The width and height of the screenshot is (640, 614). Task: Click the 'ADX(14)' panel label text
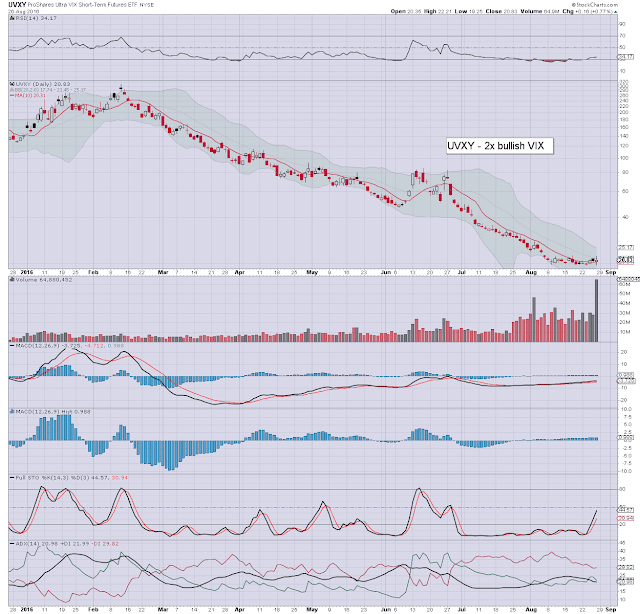[27, 543]
